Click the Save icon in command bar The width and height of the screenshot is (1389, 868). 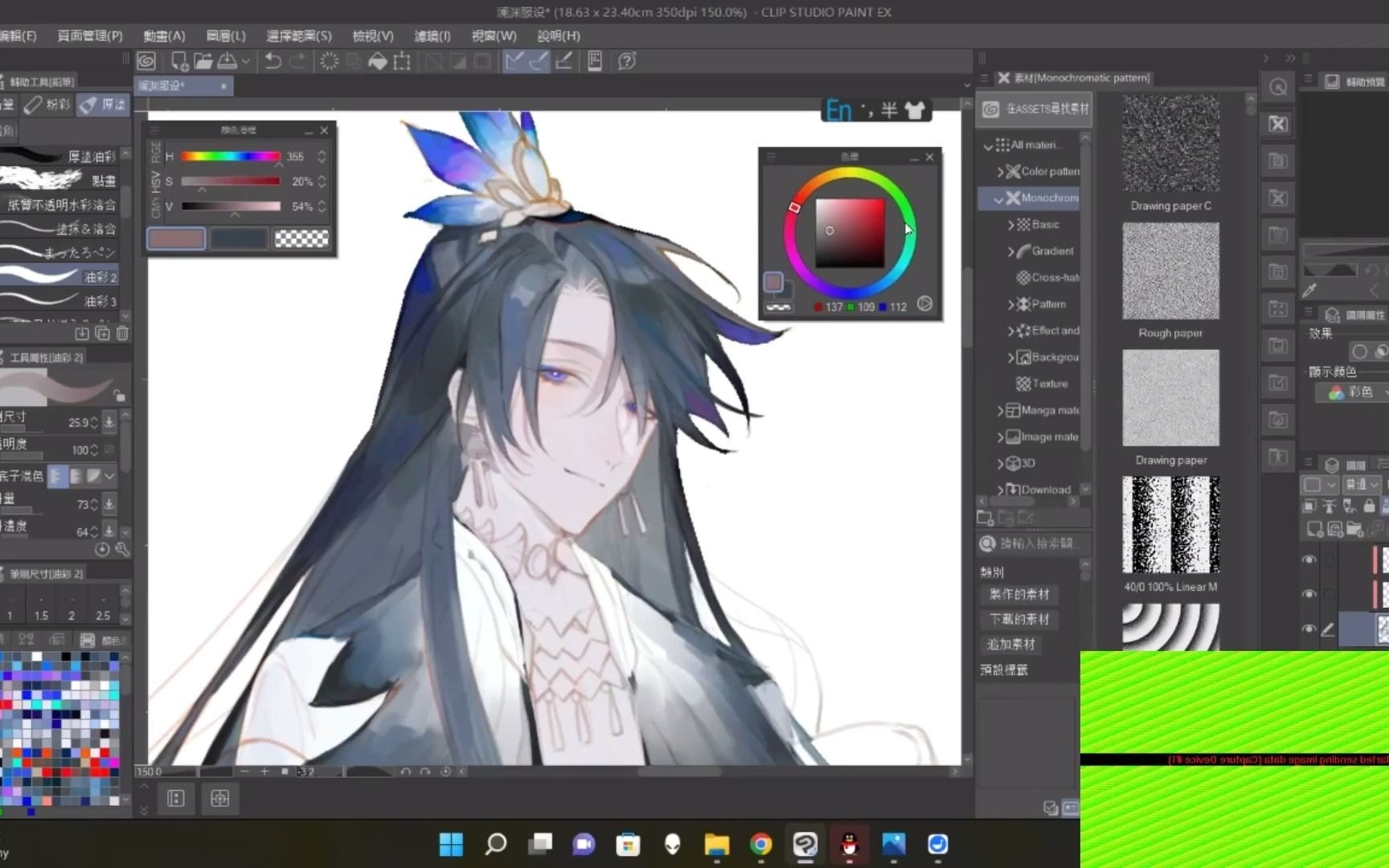227,61
